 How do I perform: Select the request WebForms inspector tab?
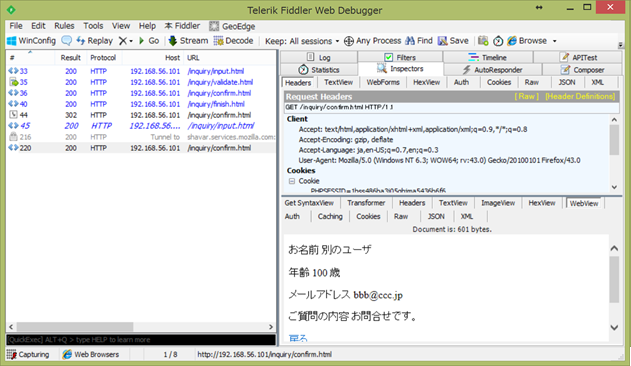(383, 82)
